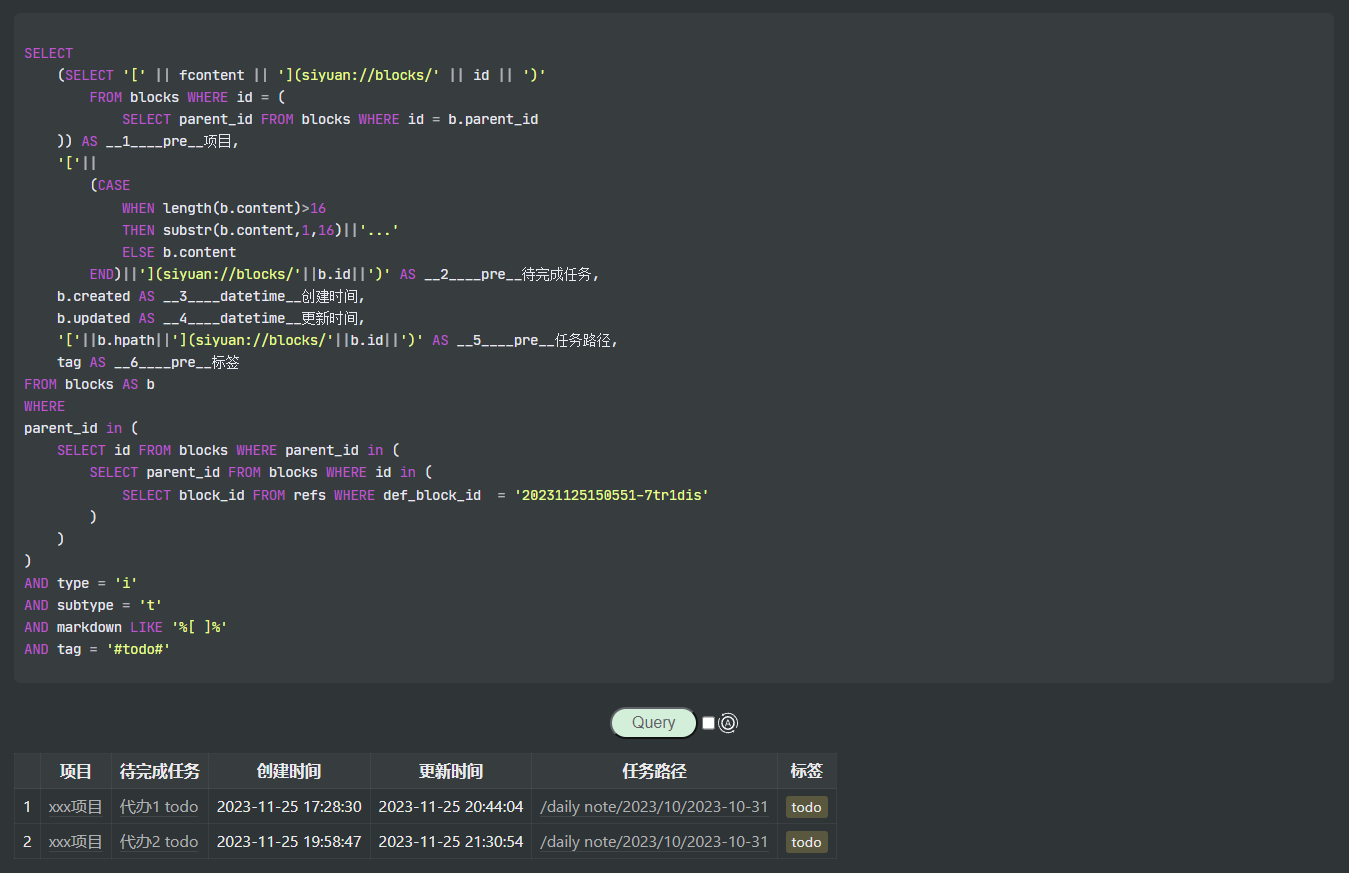Click the 标签 column header

[x=806, y=771]
